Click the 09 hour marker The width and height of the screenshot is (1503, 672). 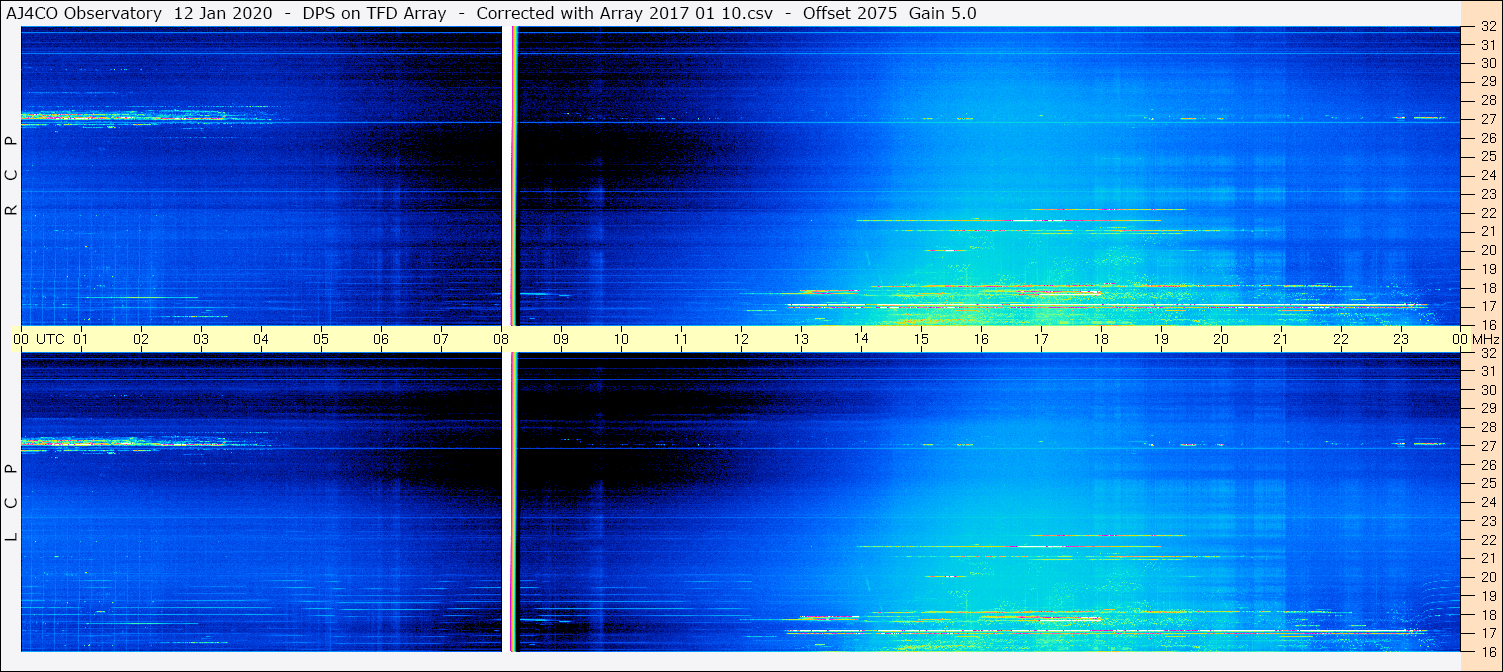561,339
